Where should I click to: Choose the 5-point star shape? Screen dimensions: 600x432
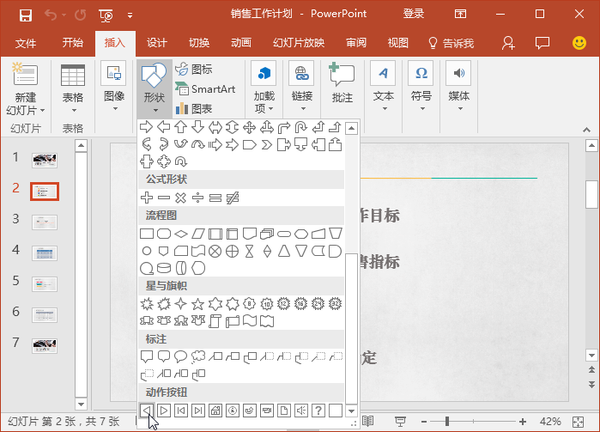pos(198,304)
